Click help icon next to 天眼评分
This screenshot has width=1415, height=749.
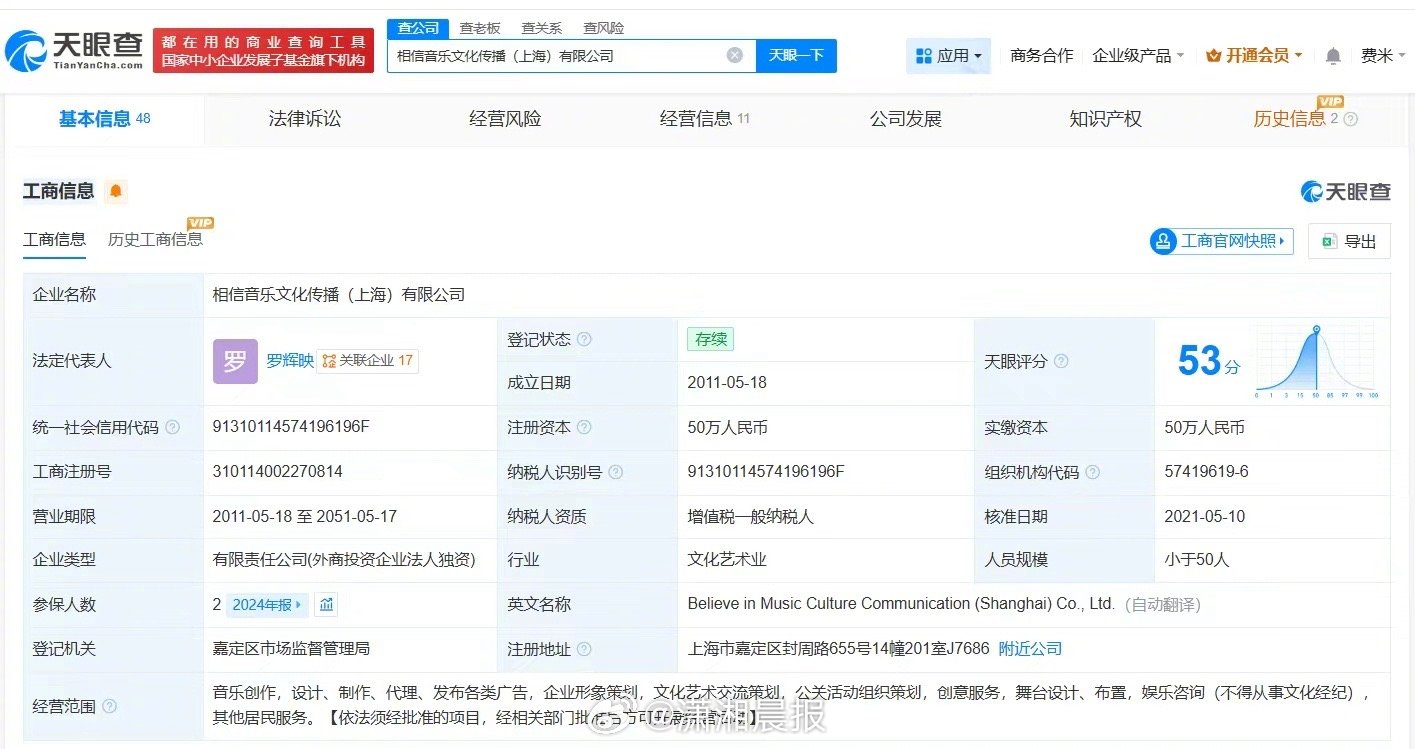click(x=1061, y=361)
